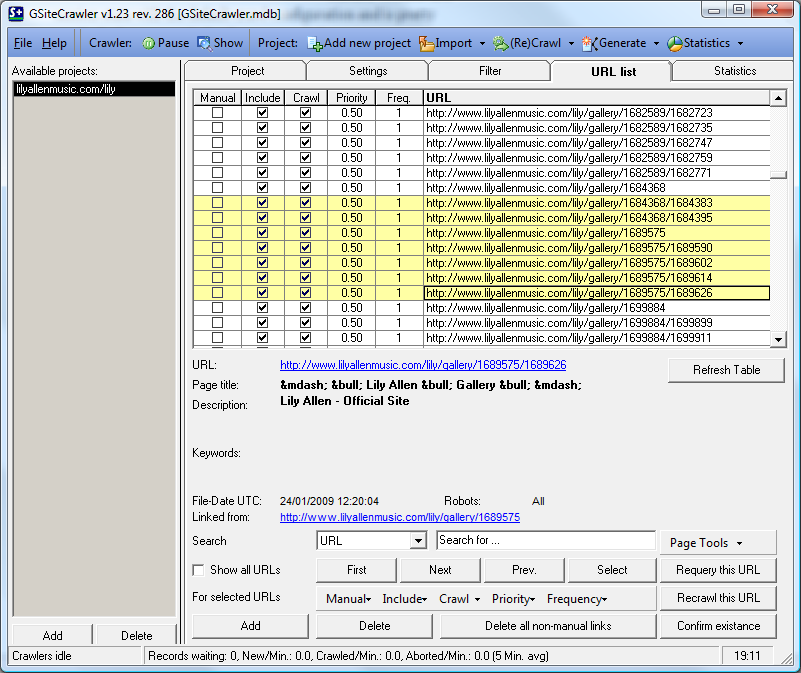Click the Statistics pie chart icon

click(x=675, y=44)
